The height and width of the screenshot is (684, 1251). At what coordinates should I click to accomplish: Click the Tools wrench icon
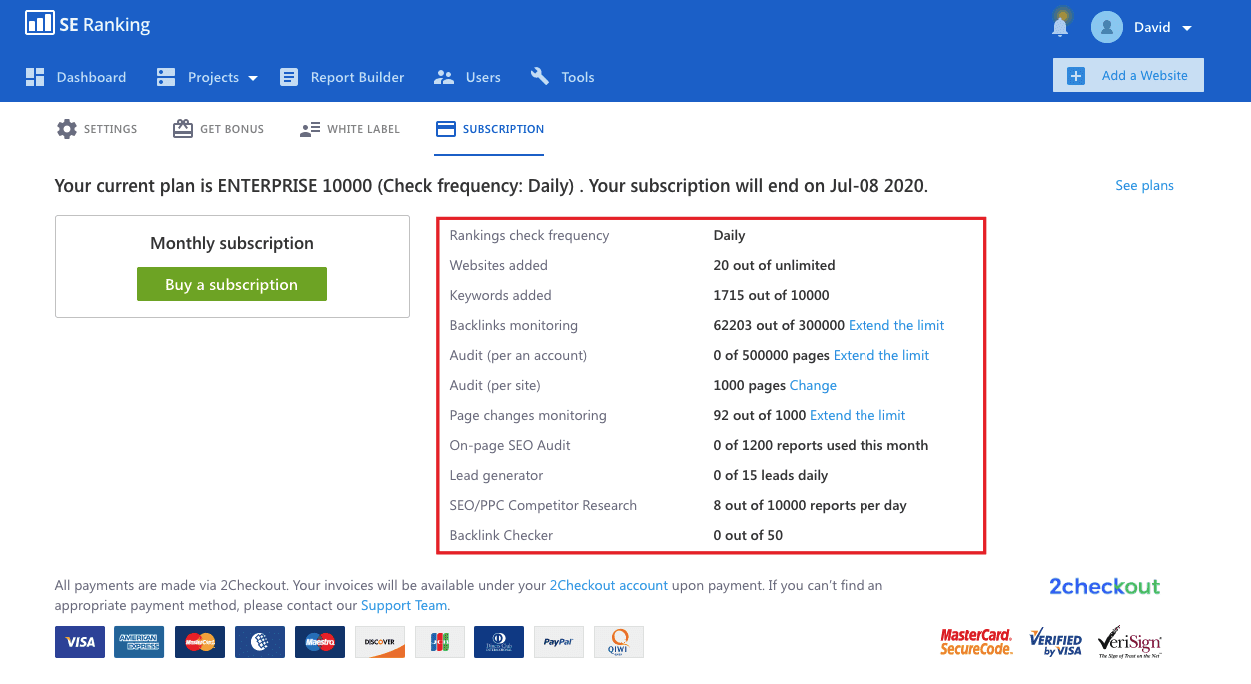tap(540, 76)
